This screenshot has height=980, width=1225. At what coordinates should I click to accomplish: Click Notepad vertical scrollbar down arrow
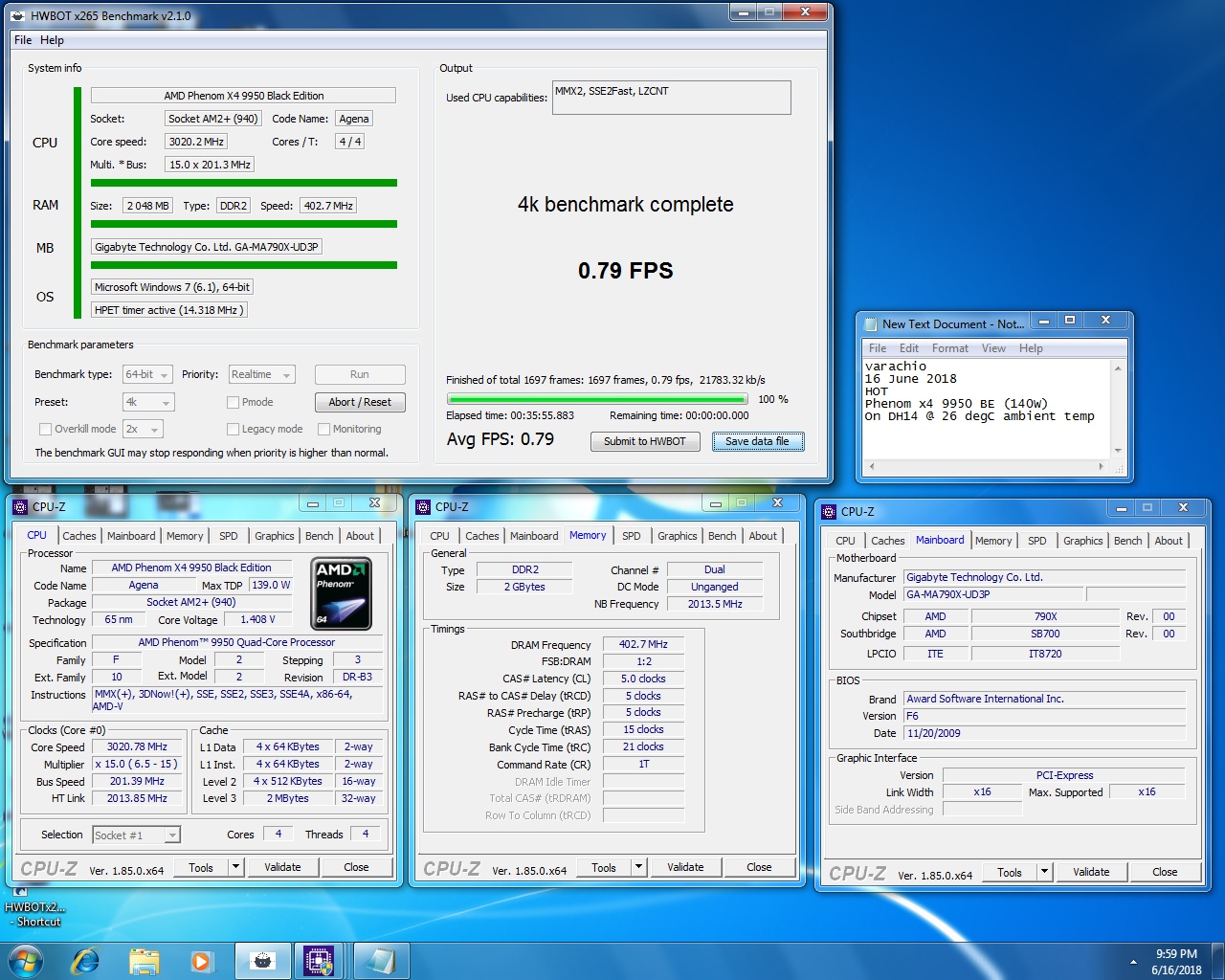pos(1117,450)
